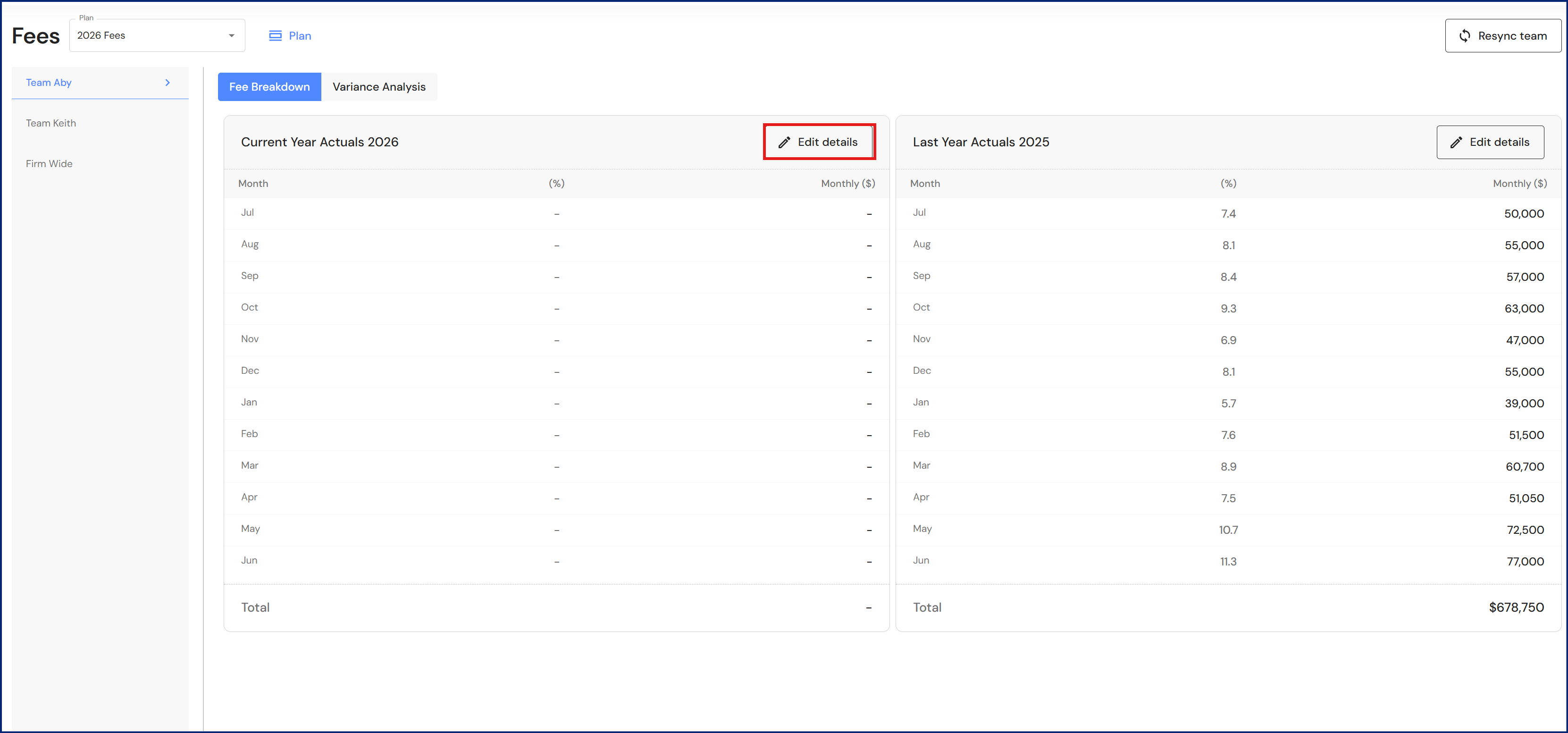The image size is (1568, 733).
Task: Open the 2026 Fees plan dropdown
Action: click(x=157, y=36)
